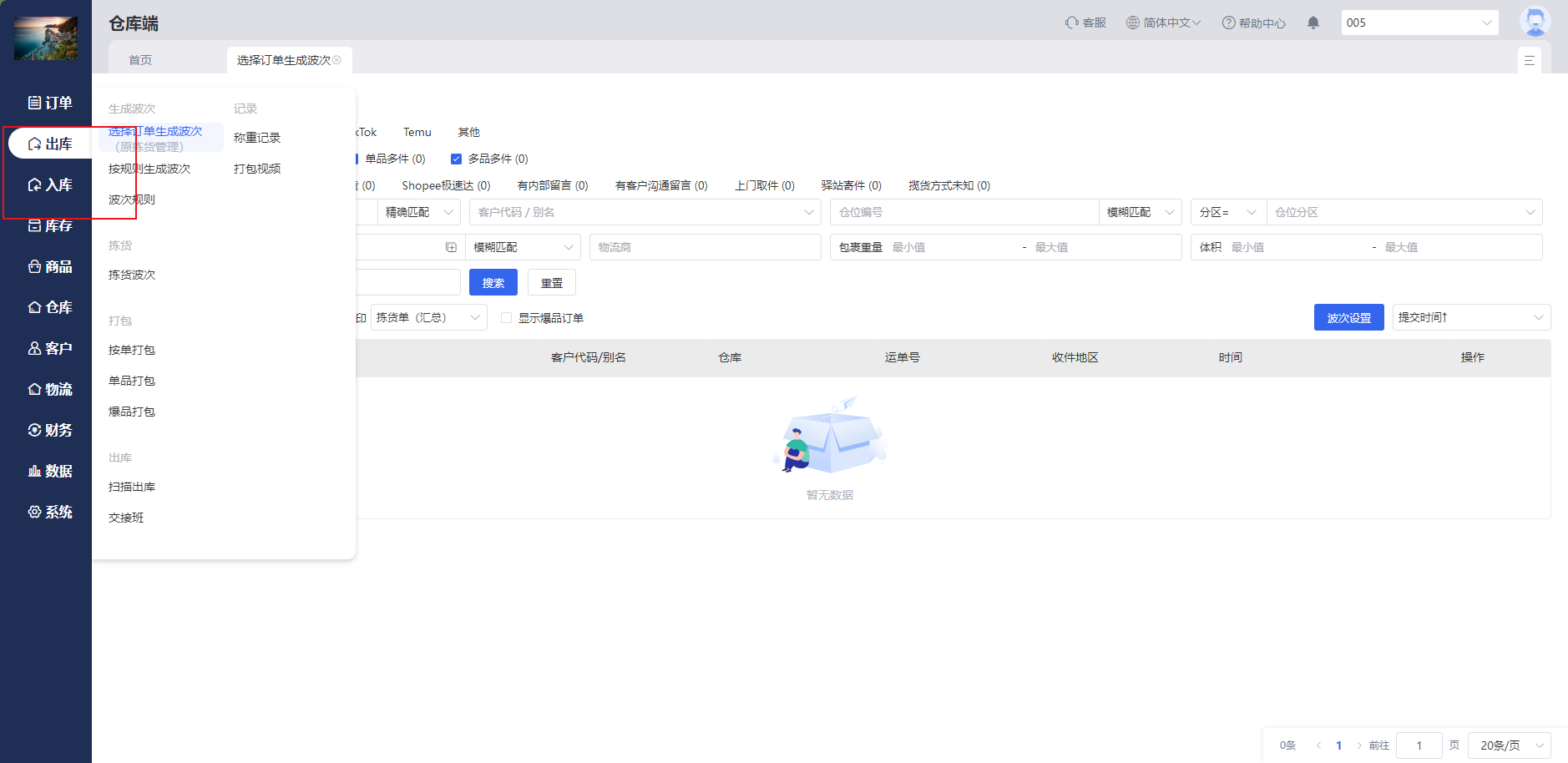Image resolution: width=1568 pixels, height=763 pixels.
Task: Click the 物流商 input field
Action: pyautogui.click(x=705, y=247)
